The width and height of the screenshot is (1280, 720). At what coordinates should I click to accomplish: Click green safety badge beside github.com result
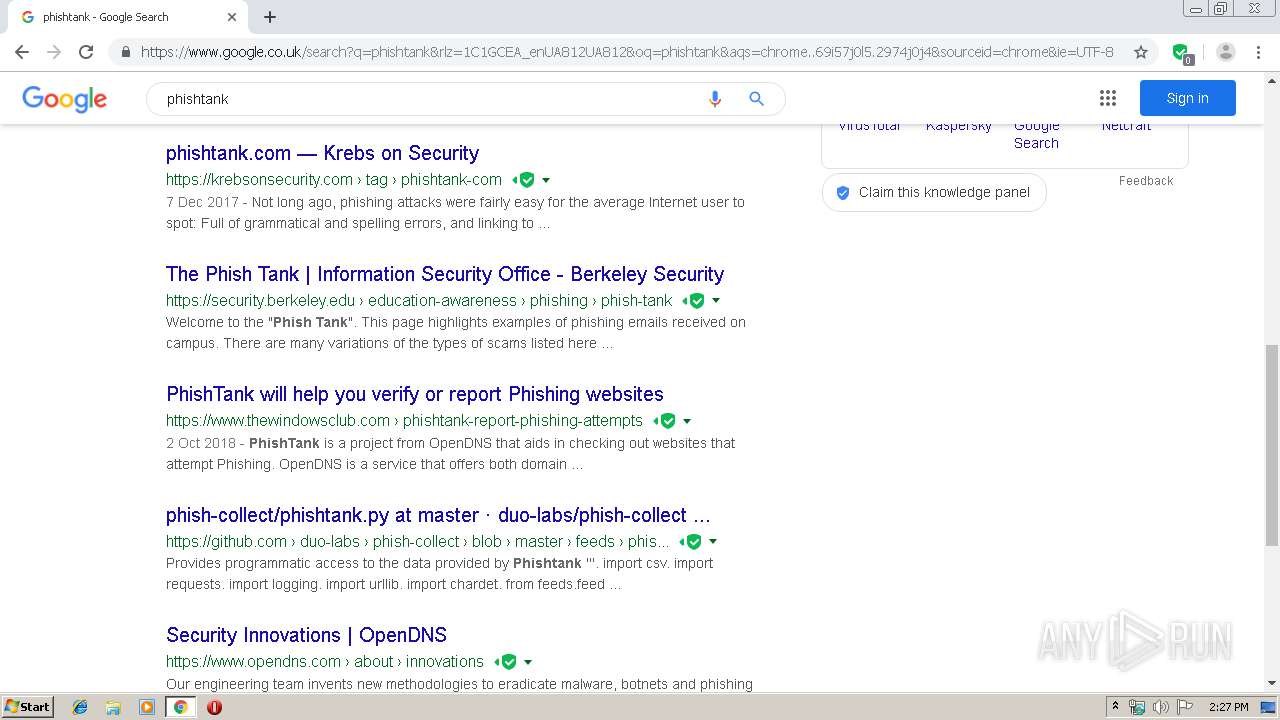tap(693, 541)
